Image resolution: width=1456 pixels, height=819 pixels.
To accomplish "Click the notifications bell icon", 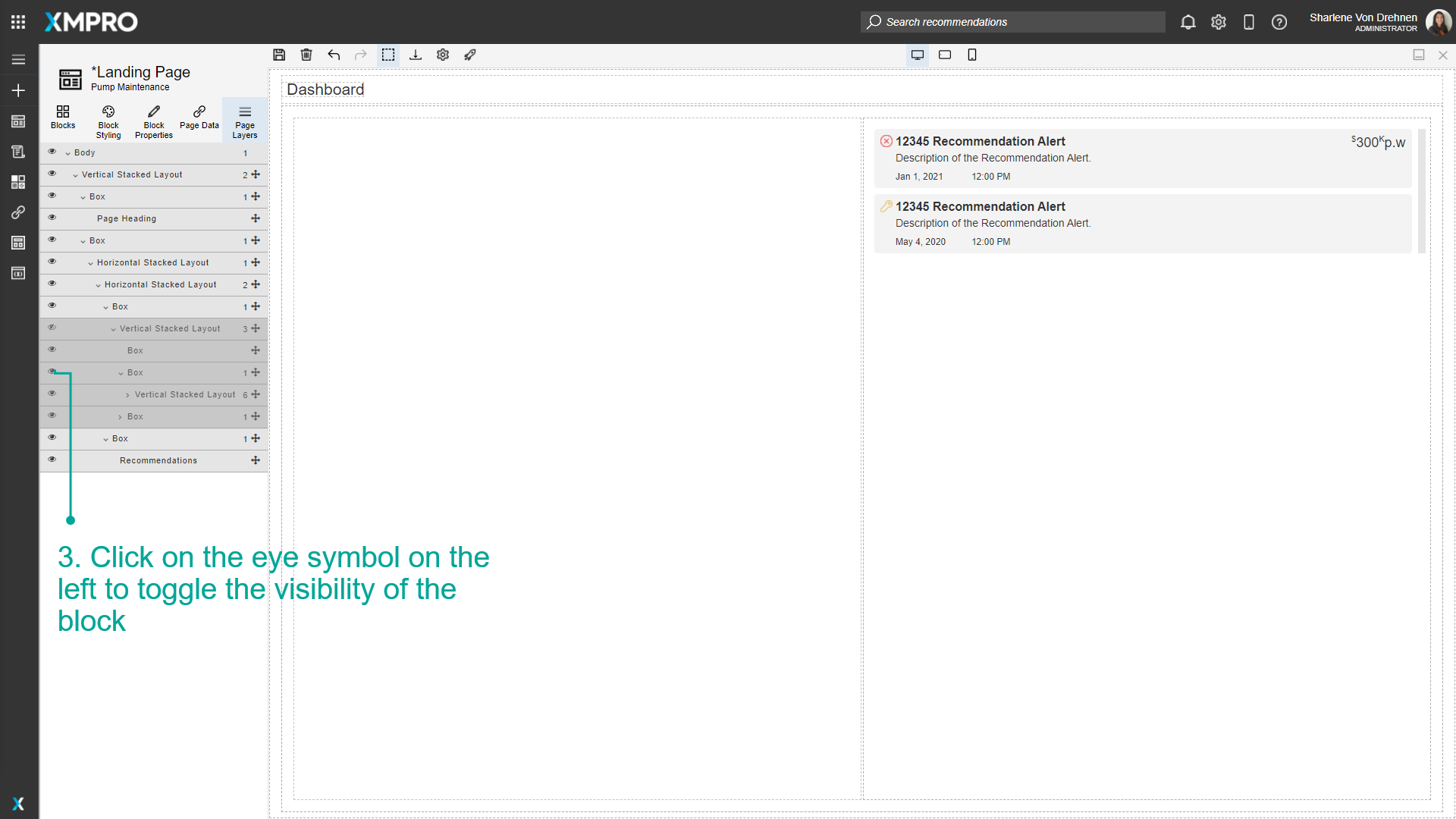I will [x=1188, y=22].
